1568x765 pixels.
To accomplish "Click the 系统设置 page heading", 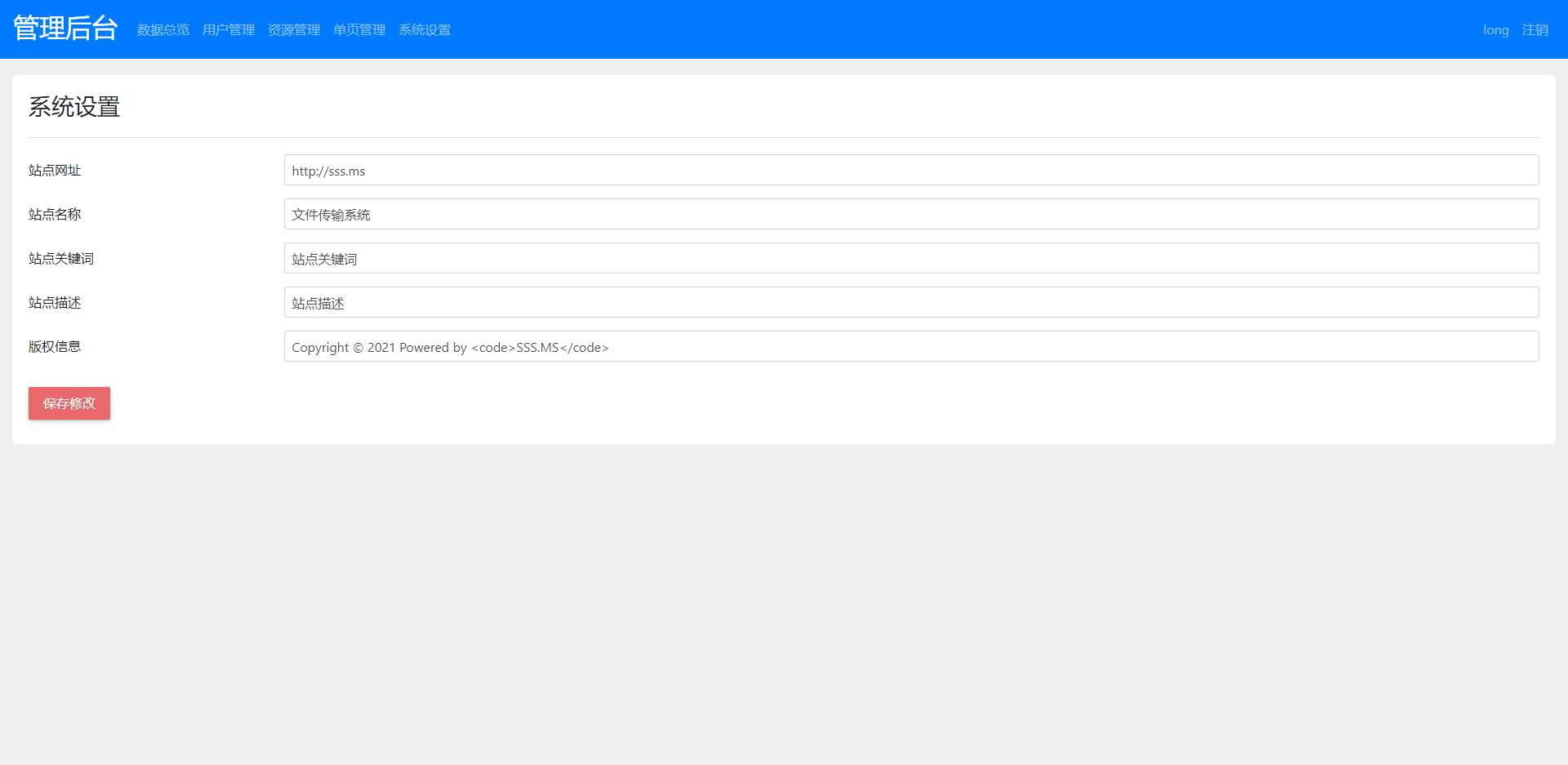I will click(74, 107).
